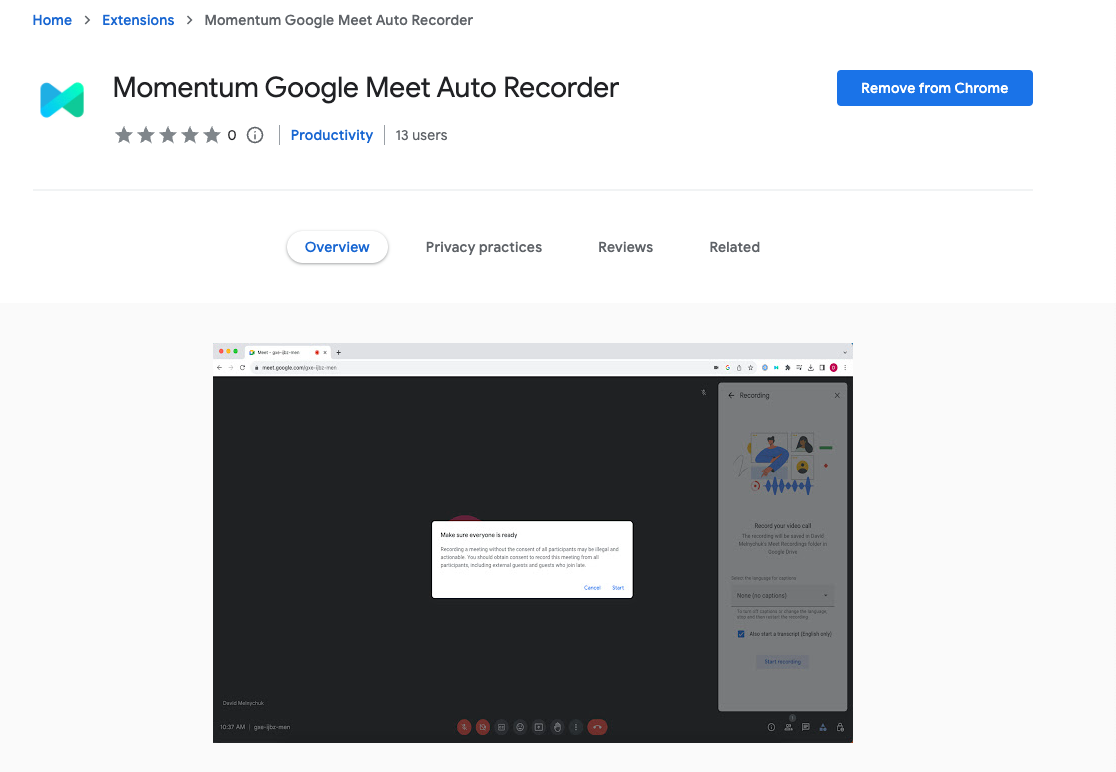
Task: Click the captions icon in Meet preview
Action: click(x=502, y=727)
